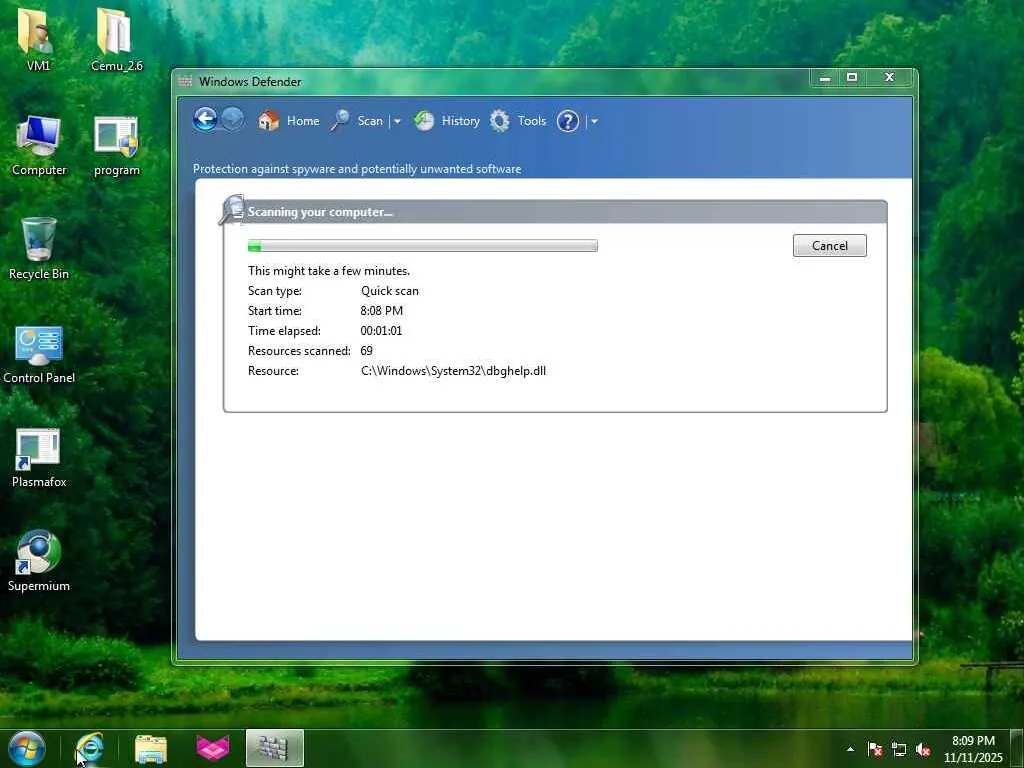Click the start time value 8:08 PM
This screenshot has width=1024, height=768.
(x=381, y=311)
